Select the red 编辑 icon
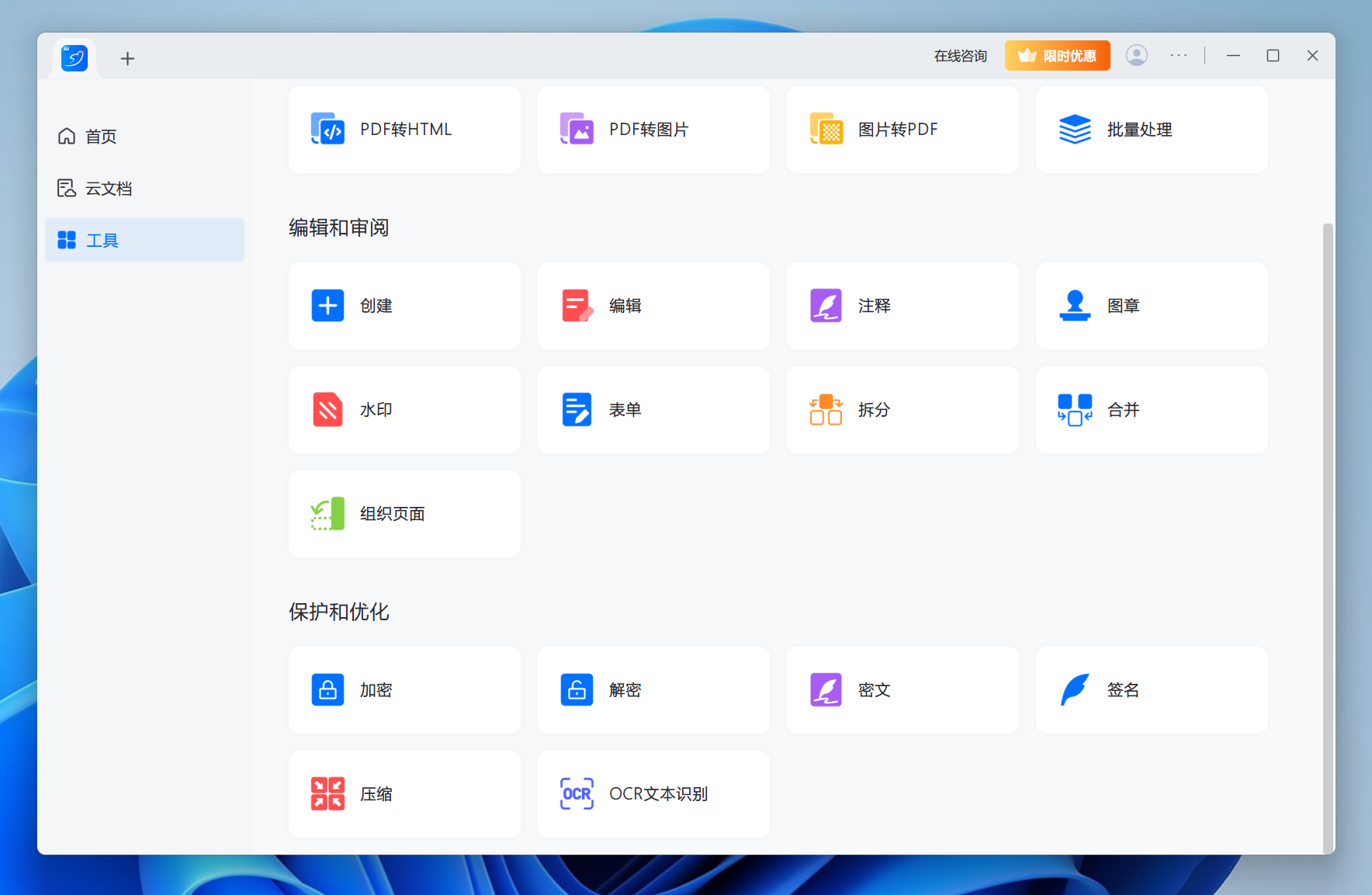Screen dimensions: 1372x895 click(x=577, y=305)
